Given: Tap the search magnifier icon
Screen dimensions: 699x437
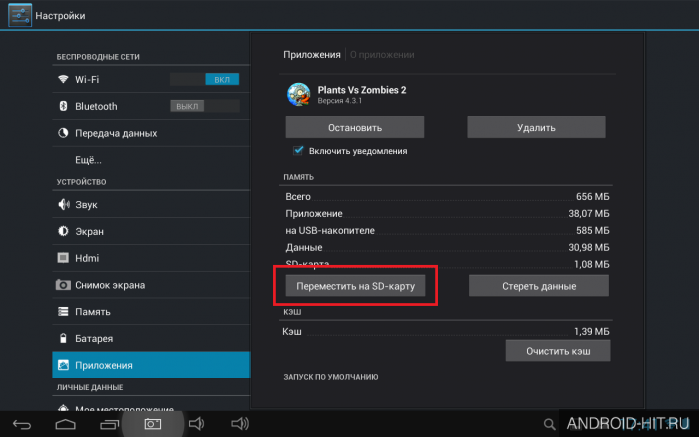Looking at the screenshot, I should [x=549, y=424].
